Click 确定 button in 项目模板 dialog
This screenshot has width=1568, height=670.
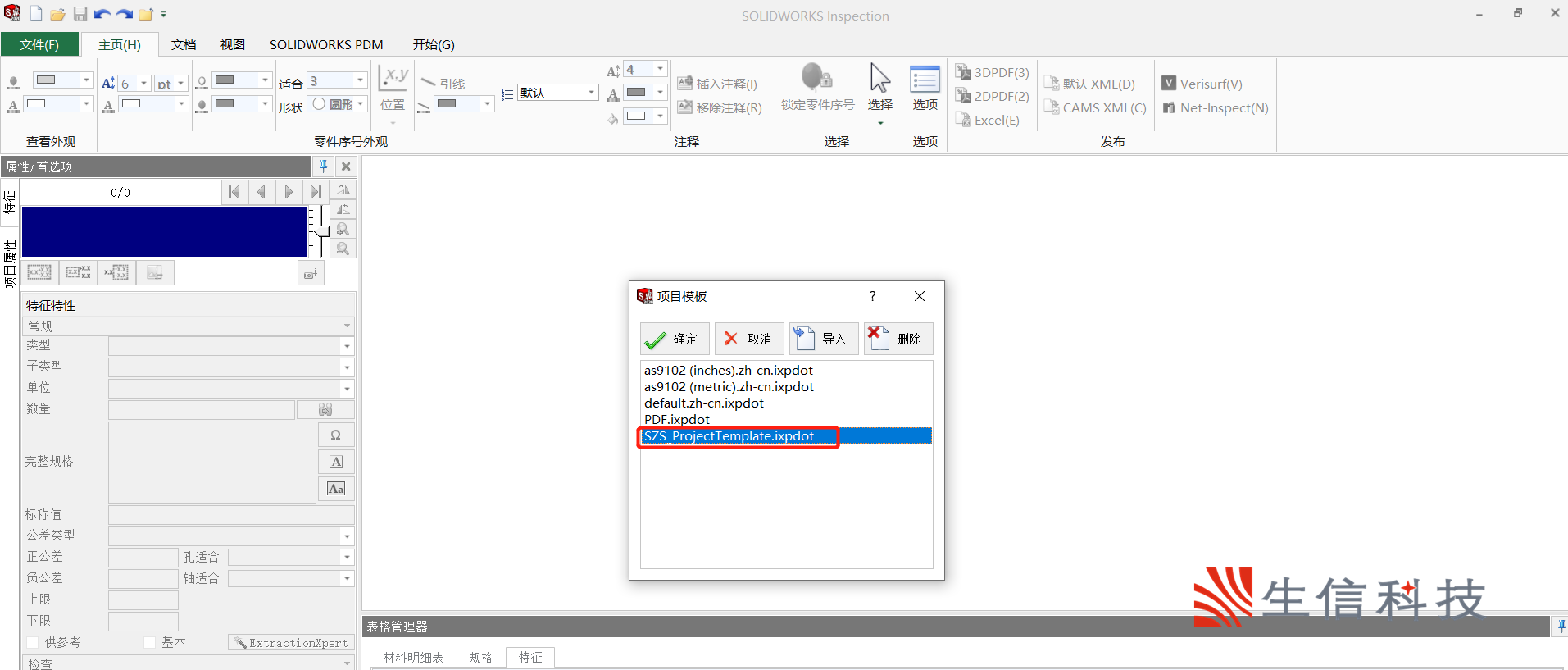point(675,339)
